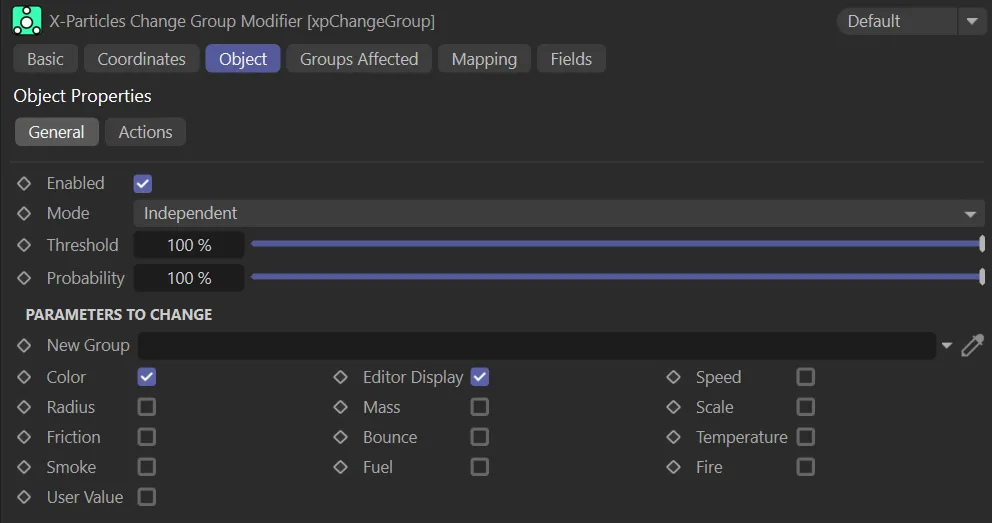
Task: Click the keyframe diamond next to Threshold
Action: click(25, 245)
